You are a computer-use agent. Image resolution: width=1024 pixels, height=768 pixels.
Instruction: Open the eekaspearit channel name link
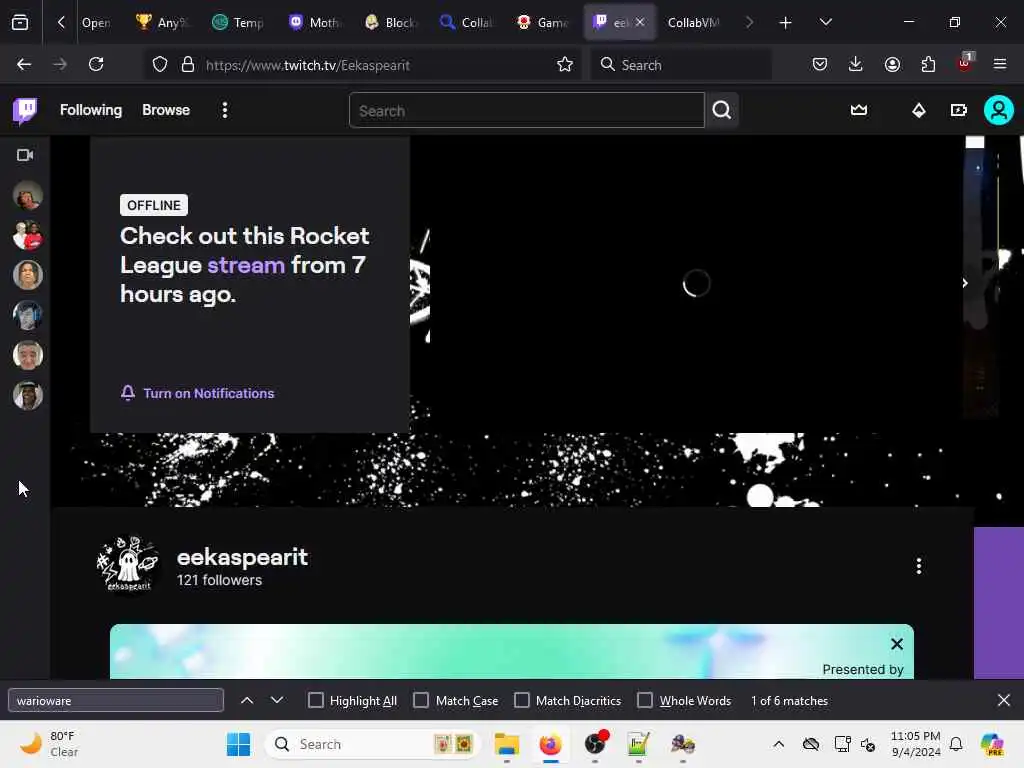coord(242,557)
